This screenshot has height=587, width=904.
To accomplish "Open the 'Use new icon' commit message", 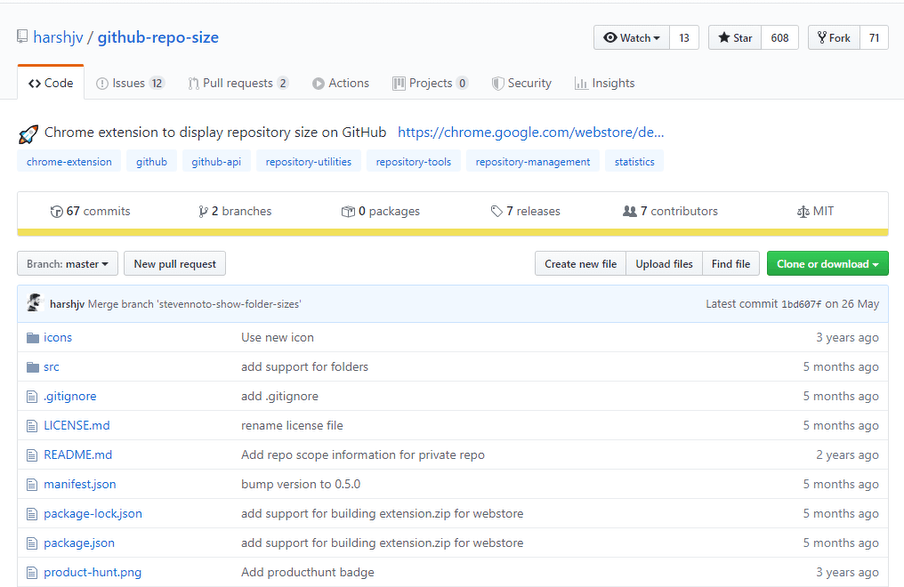I will 277,338.
